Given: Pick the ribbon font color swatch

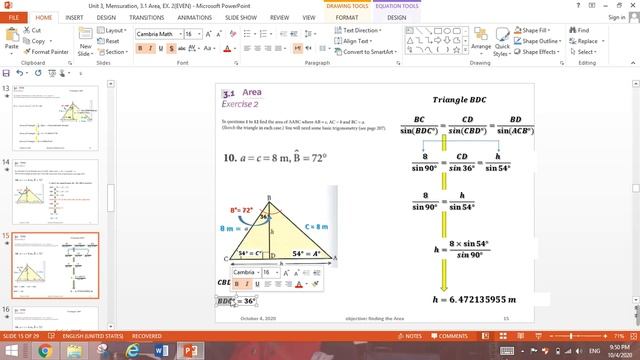Looking at the screenshot, I should point(227,49).
